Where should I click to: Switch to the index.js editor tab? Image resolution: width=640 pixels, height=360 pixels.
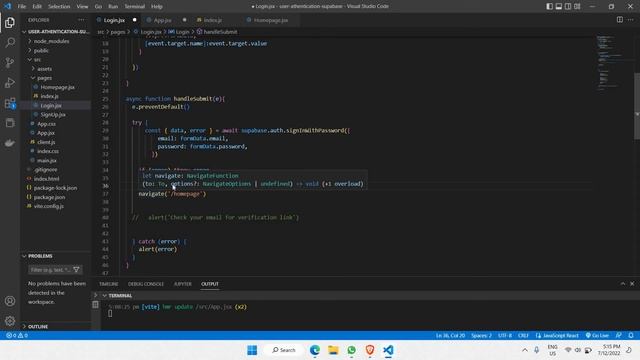[213, 20]
